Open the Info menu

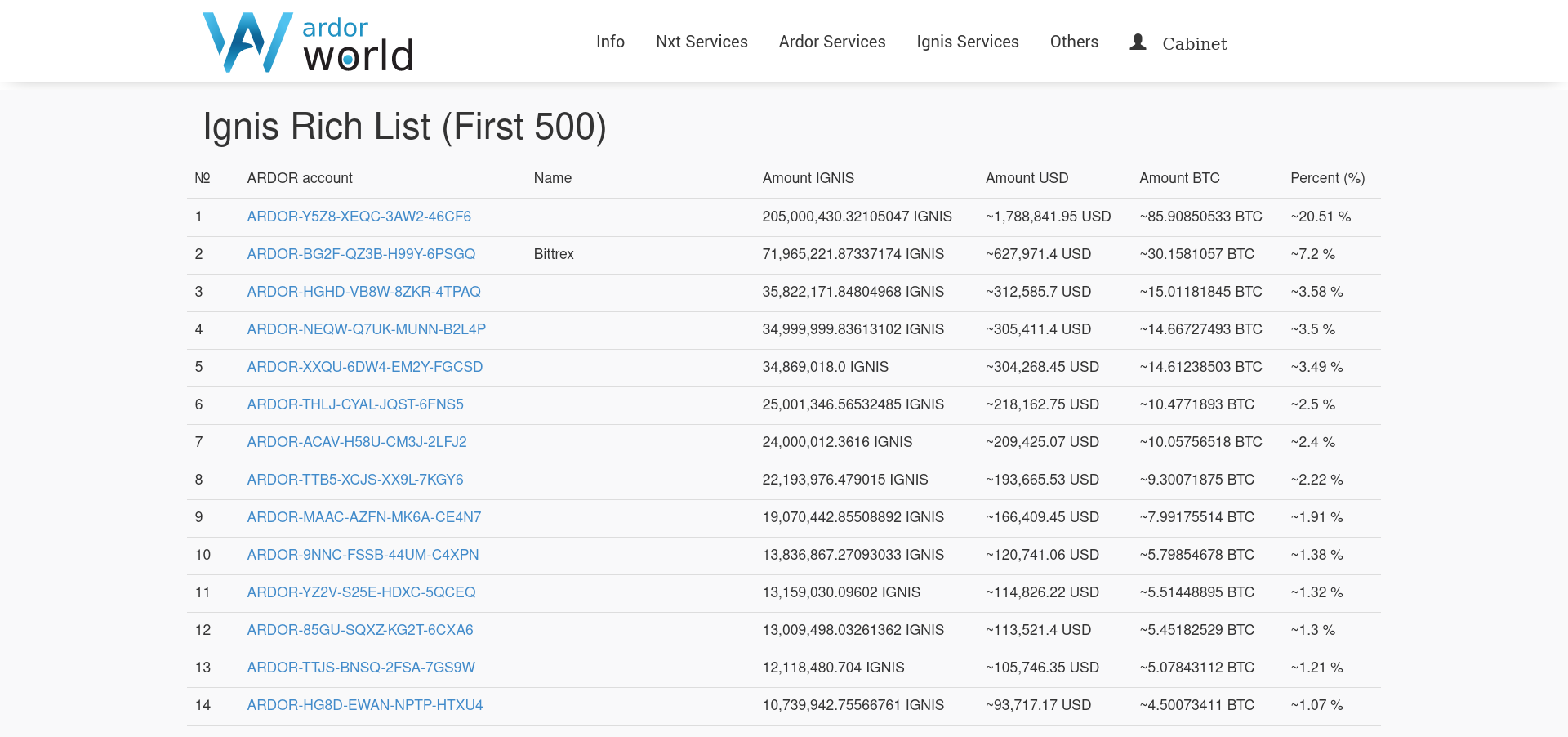pos(610,42)
